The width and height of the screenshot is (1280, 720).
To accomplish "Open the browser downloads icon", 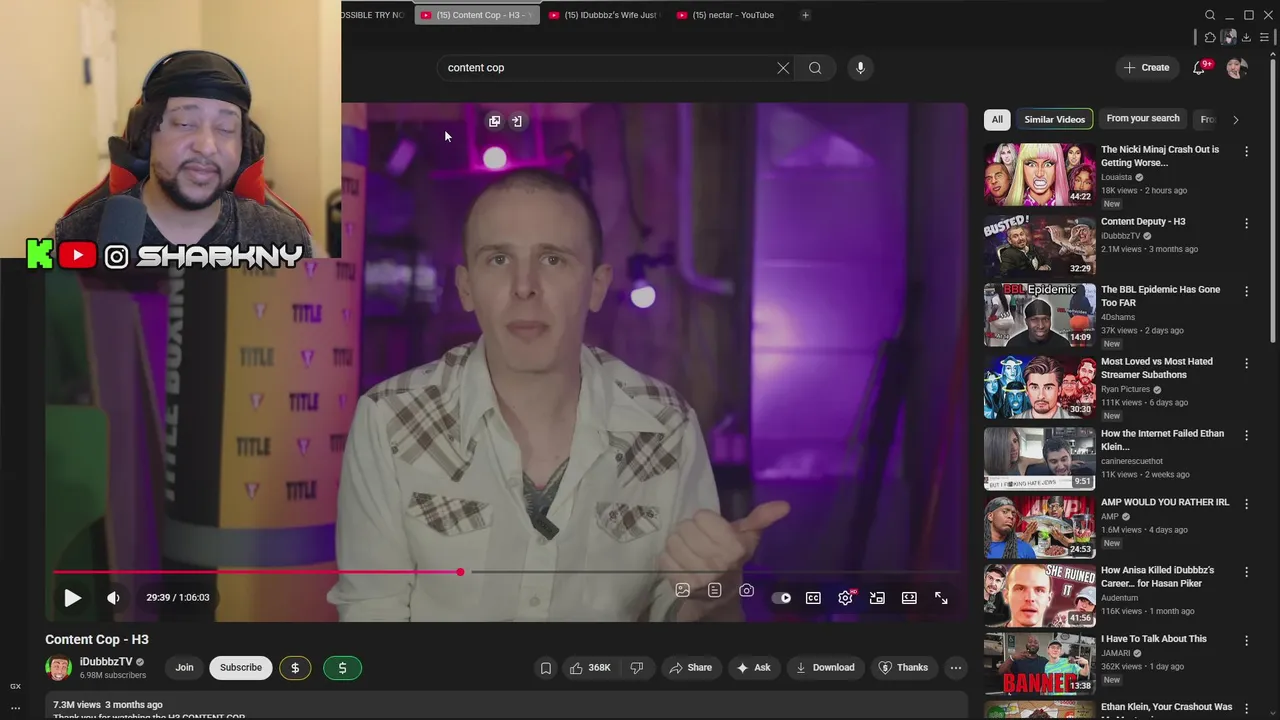I will tap(1247, 38).
